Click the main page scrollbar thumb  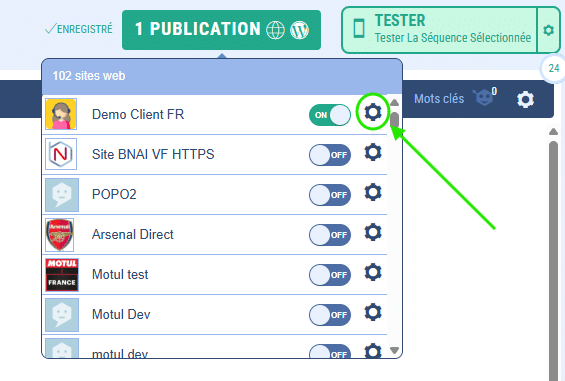click(x=553, y=260)
